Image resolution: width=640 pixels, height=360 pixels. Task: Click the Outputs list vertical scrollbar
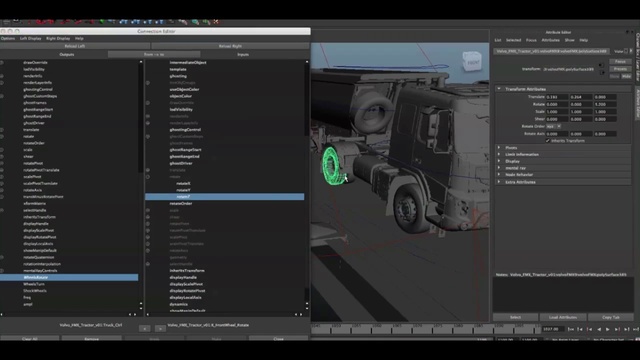click(141, 184)
